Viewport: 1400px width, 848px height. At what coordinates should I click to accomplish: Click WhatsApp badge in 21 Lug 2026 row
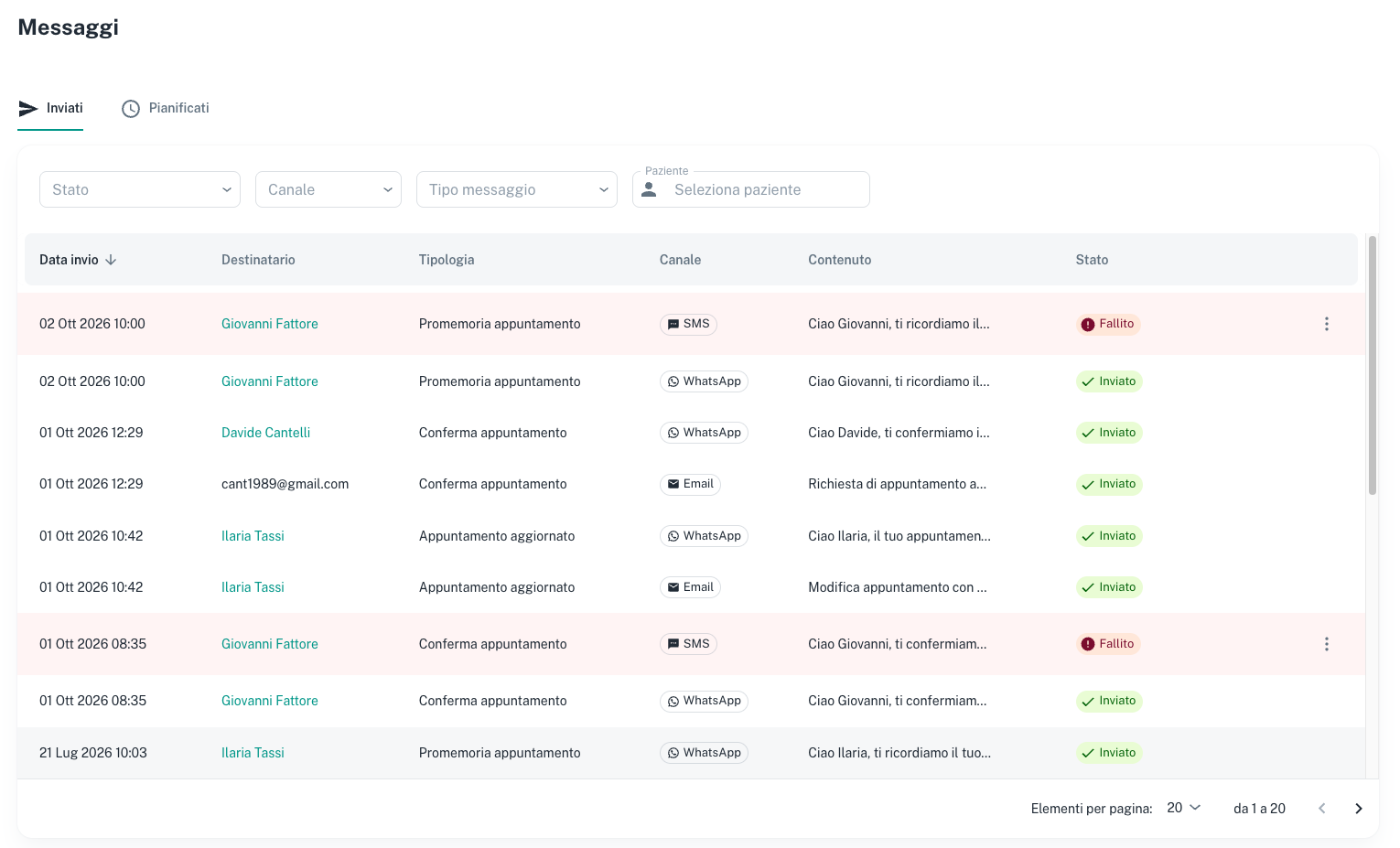(704, 753)
